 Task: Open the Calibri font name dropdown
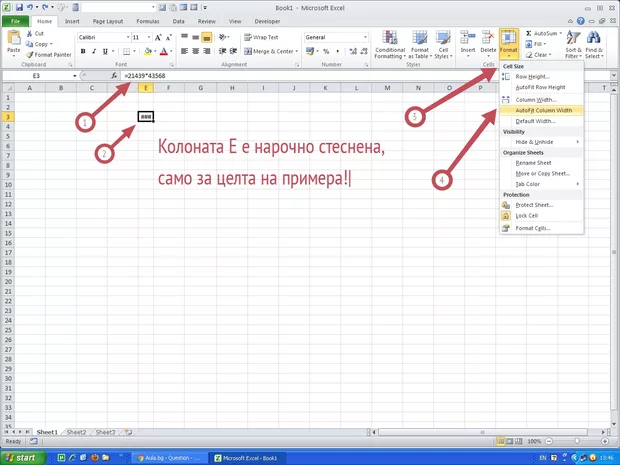[x=128, y=37]
